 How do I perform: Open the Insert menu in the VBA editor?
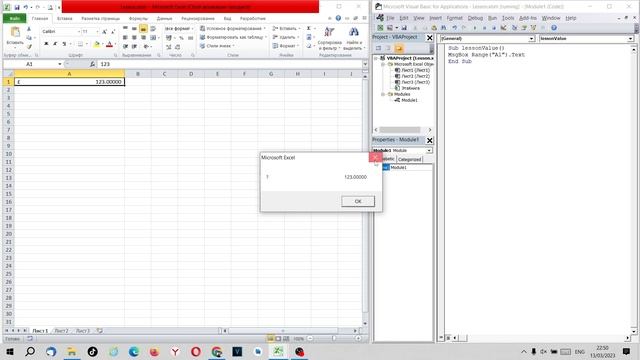[x=436, y=18]
